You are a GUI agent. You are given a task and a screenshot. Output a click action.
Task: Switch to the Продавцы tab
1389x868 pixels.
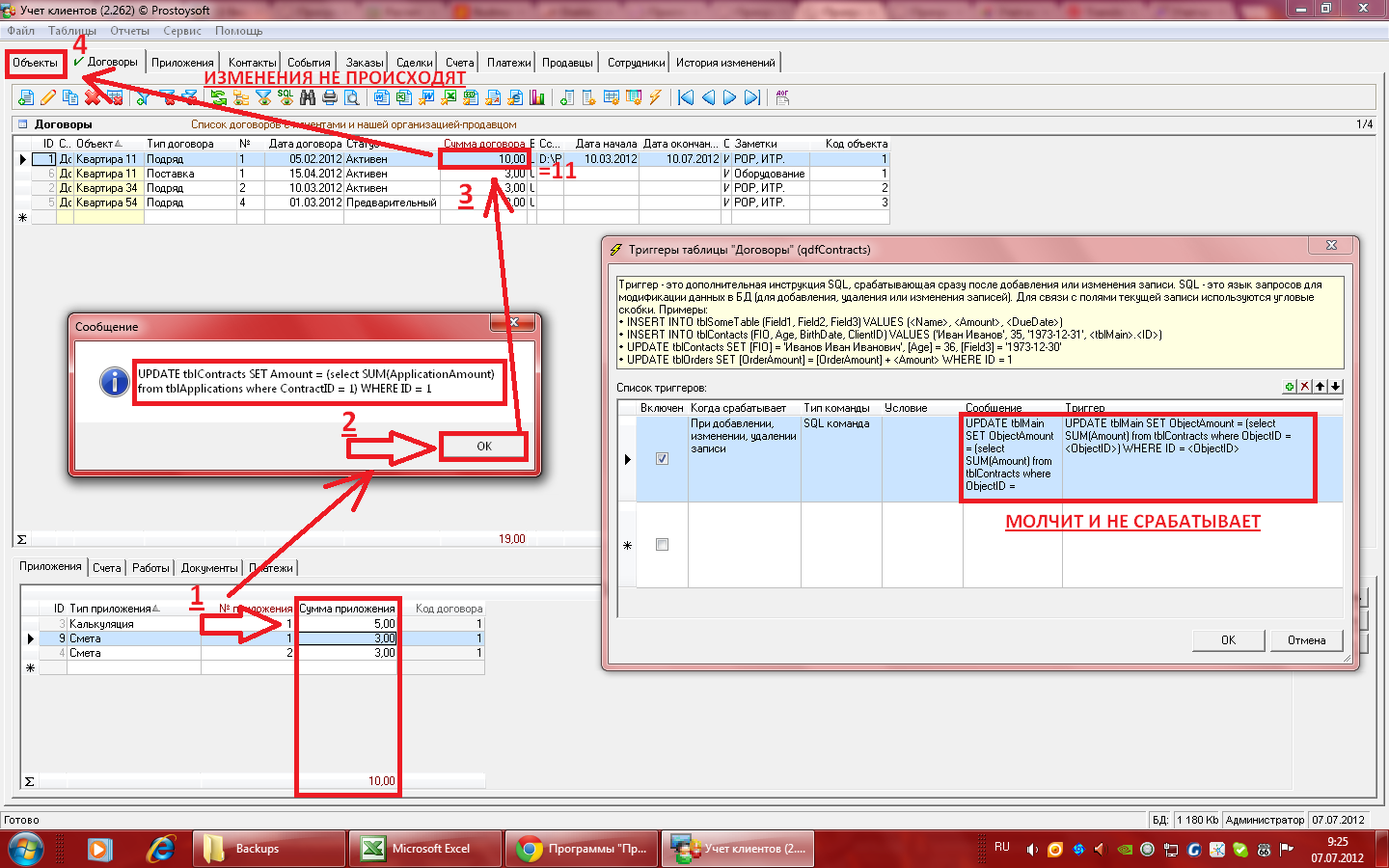[567, 63]
